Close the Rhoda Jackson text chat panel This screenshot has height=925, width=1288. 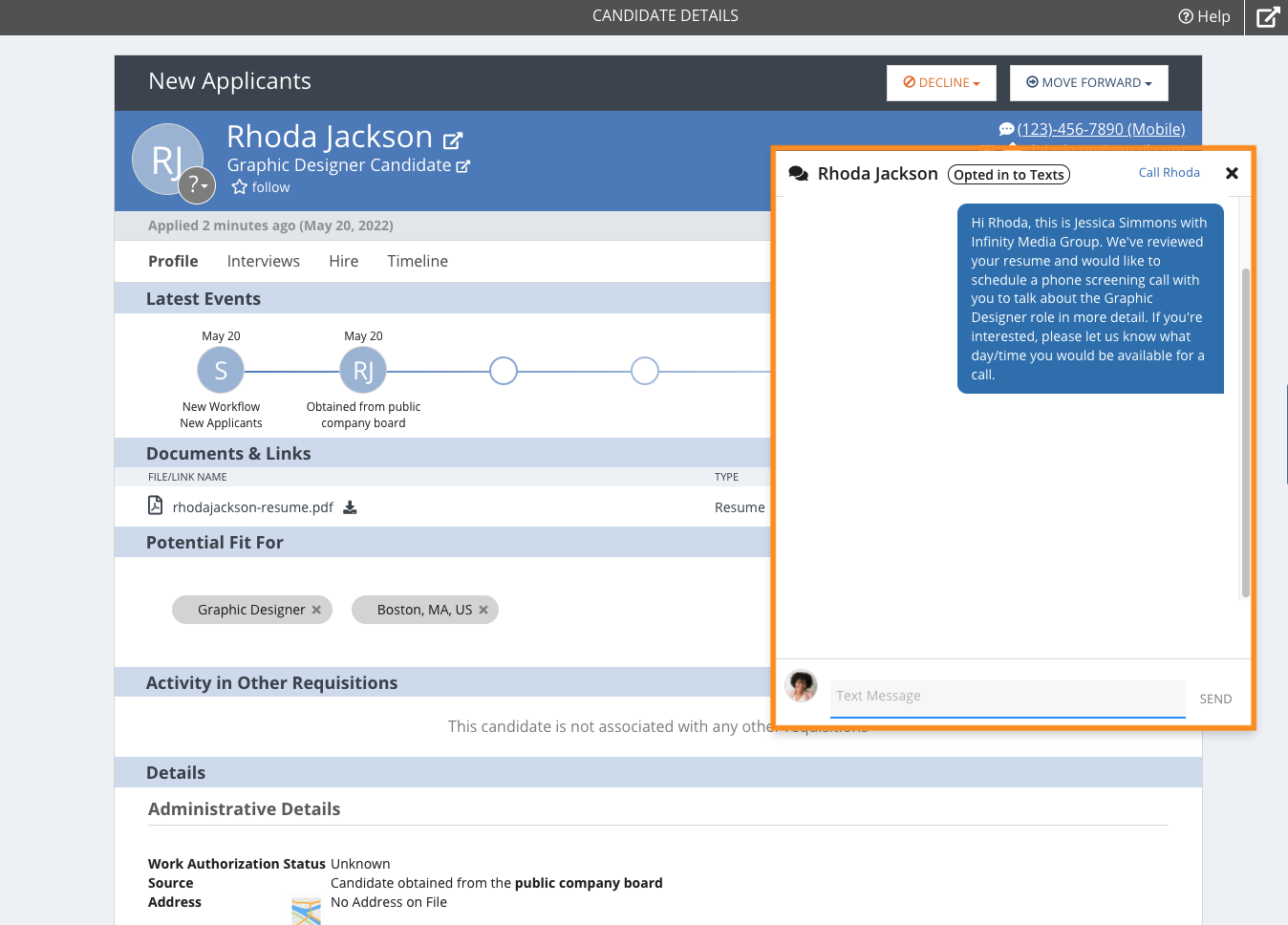(1232, 173)
